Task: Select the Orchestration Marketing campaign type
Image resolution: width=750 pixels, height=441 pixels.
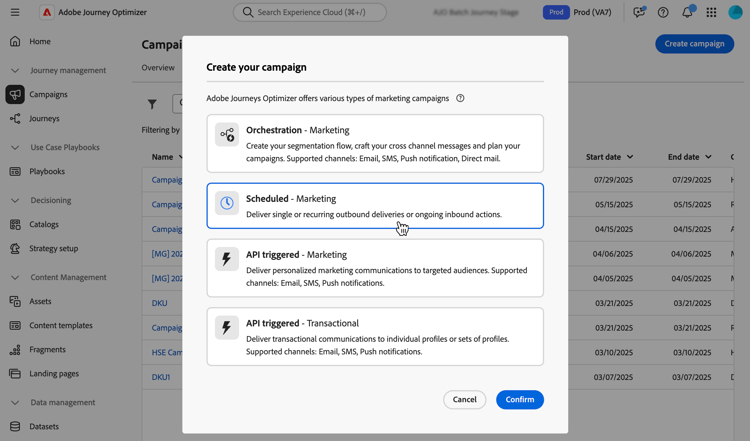Action: pos(375,143)
